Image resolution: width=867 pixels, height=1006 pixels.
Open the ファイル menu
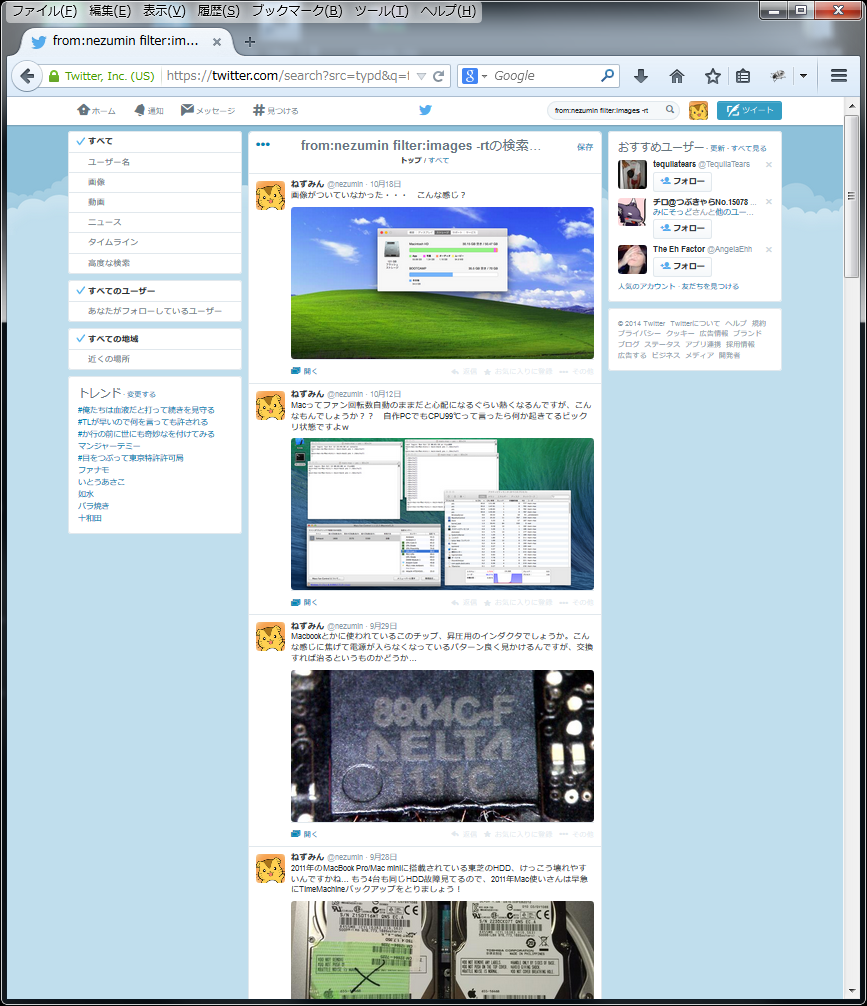coord(44,11)
